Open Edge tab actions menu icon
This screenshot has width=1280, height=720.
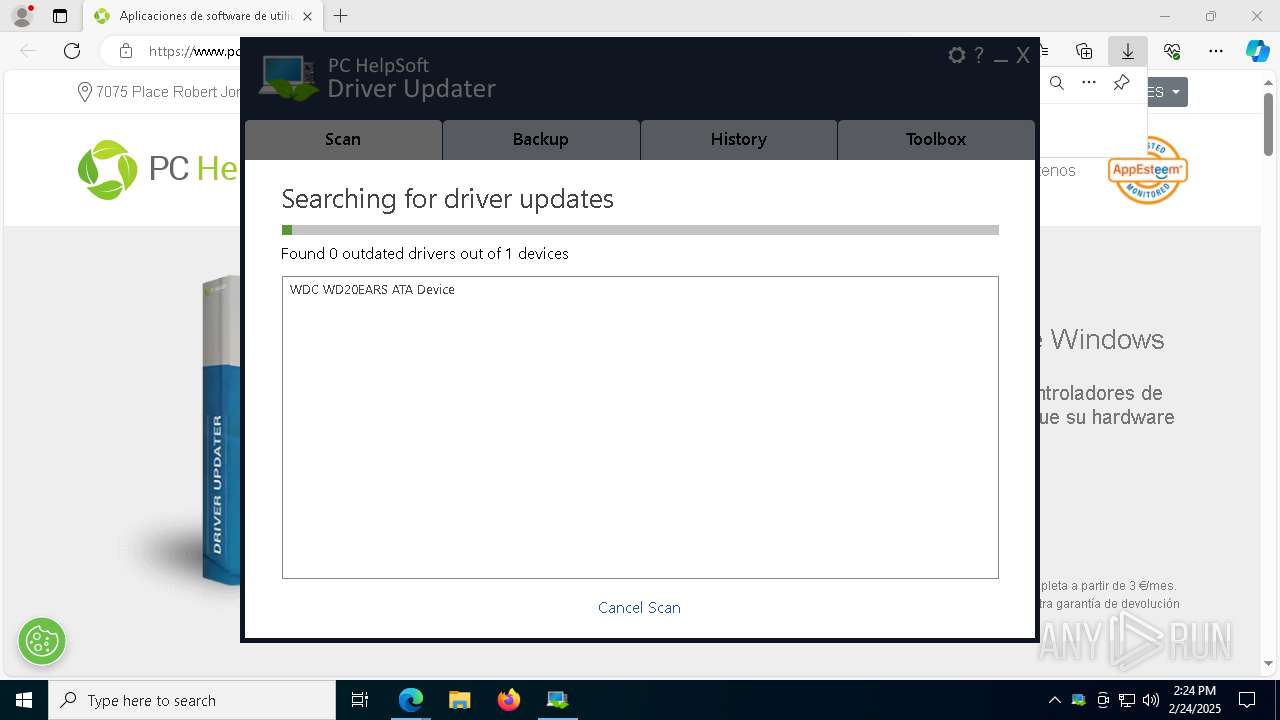tap(60, 16)
